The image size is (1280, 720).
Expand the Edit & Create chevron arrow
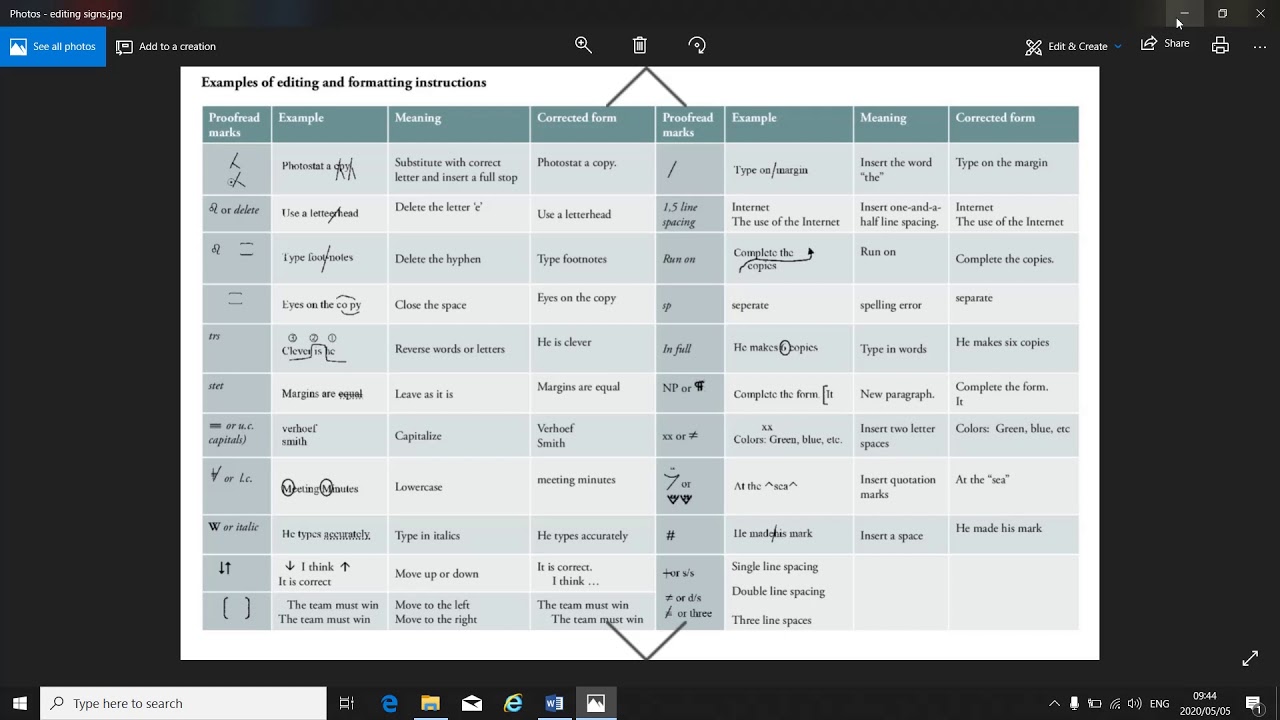[x=1118, y=46]
